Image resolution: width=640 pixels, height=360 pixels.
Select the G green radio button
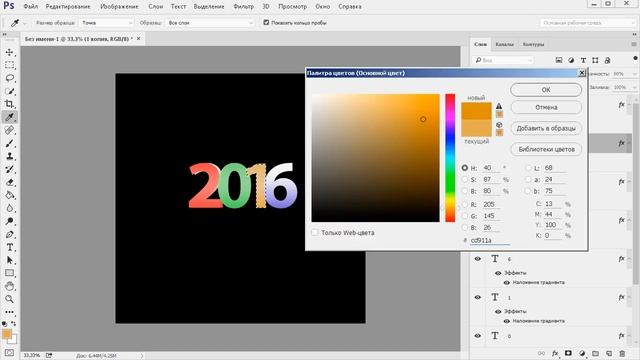click(x=464, y=216)
